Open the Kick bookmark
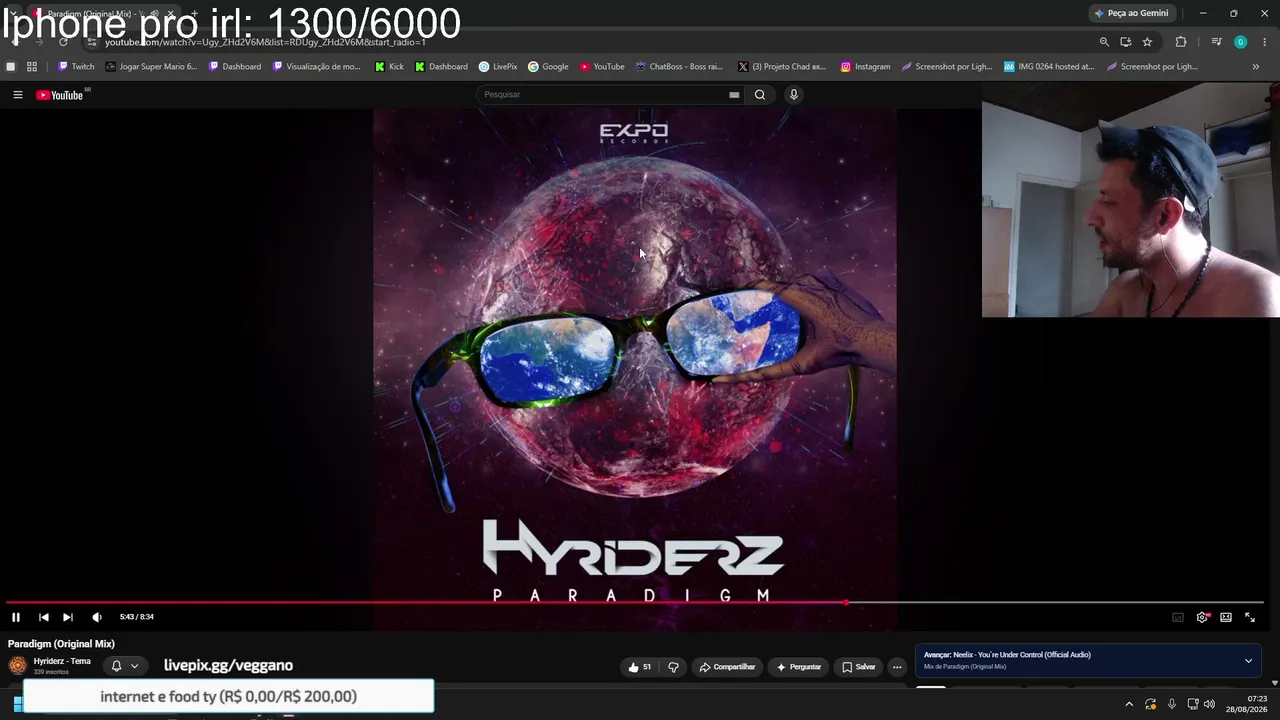 coord(389,67)
